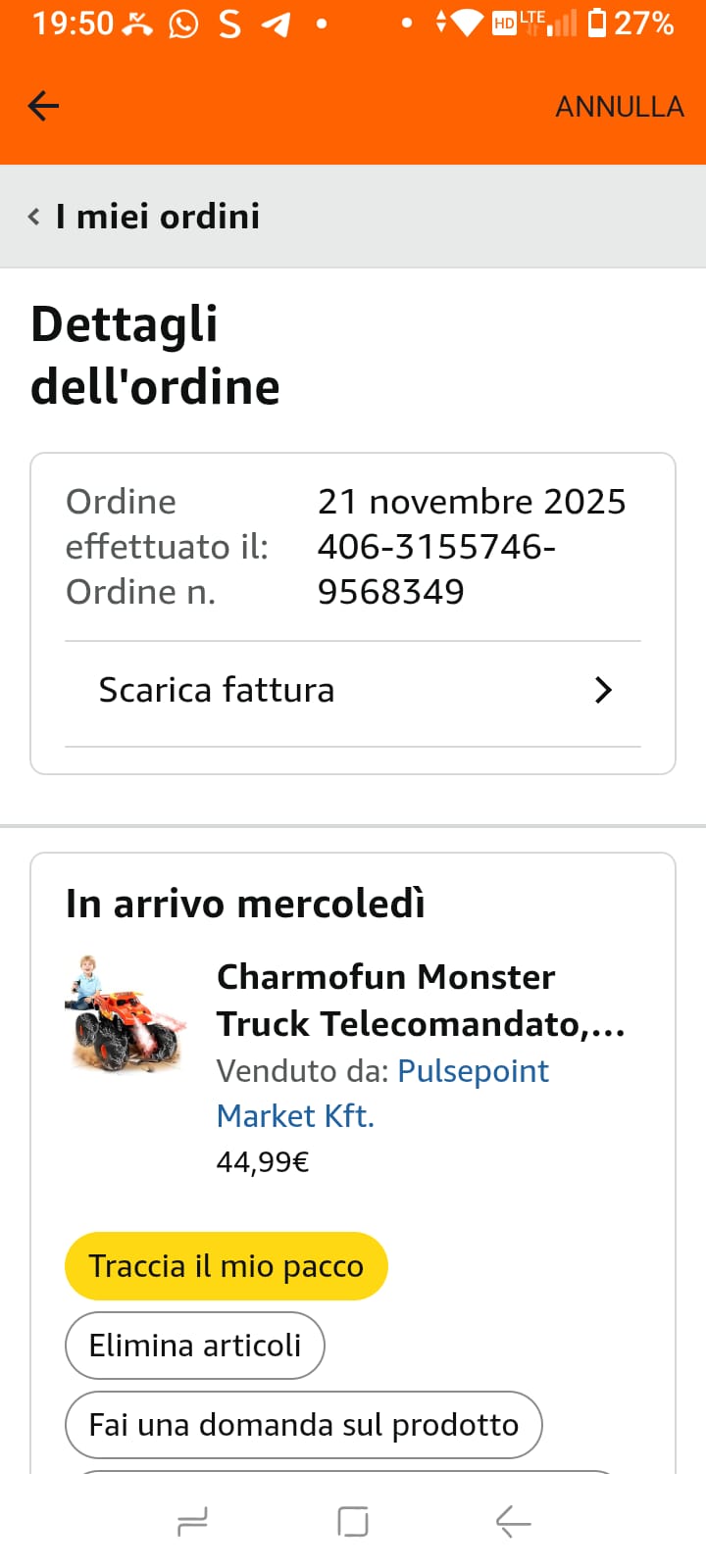Screen dimensions: 706x1568
Task: Tap the ANNULLA button
Action: pos(619,107)
